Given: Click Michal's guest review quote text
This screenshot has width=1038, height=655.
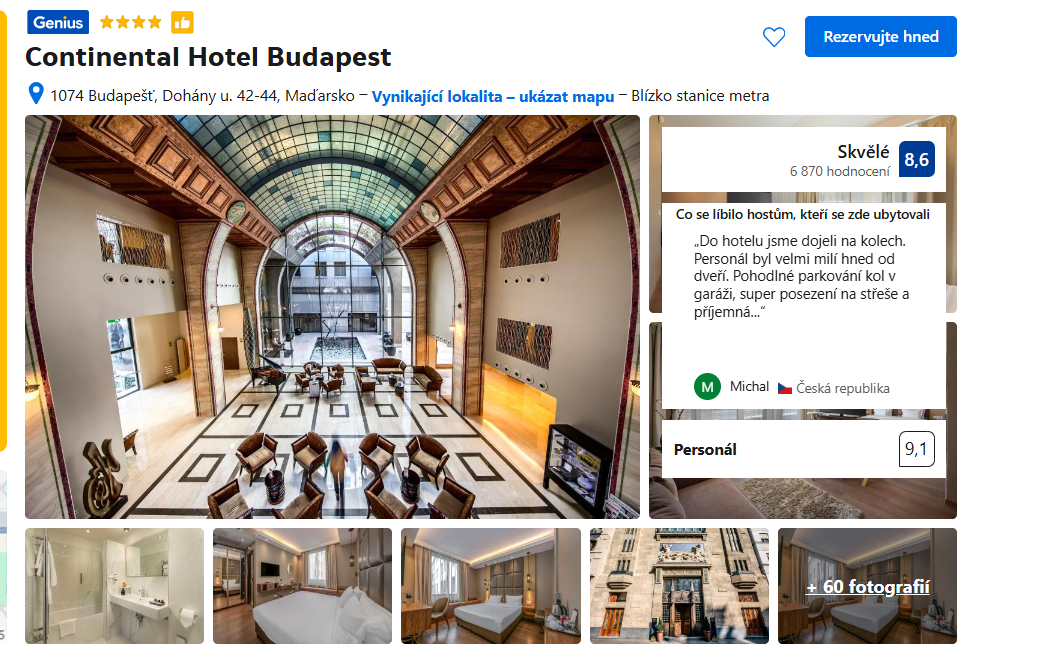Looking at the screenshot, I should (801, 276).
